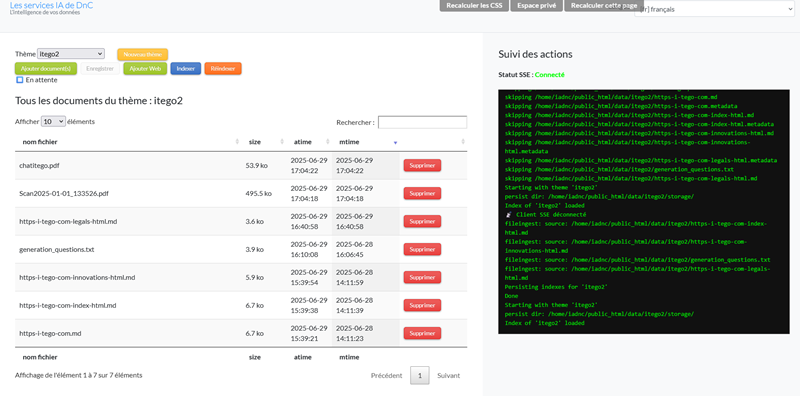Open the Afficher 10 éléments dropdown

click(53, 121)
